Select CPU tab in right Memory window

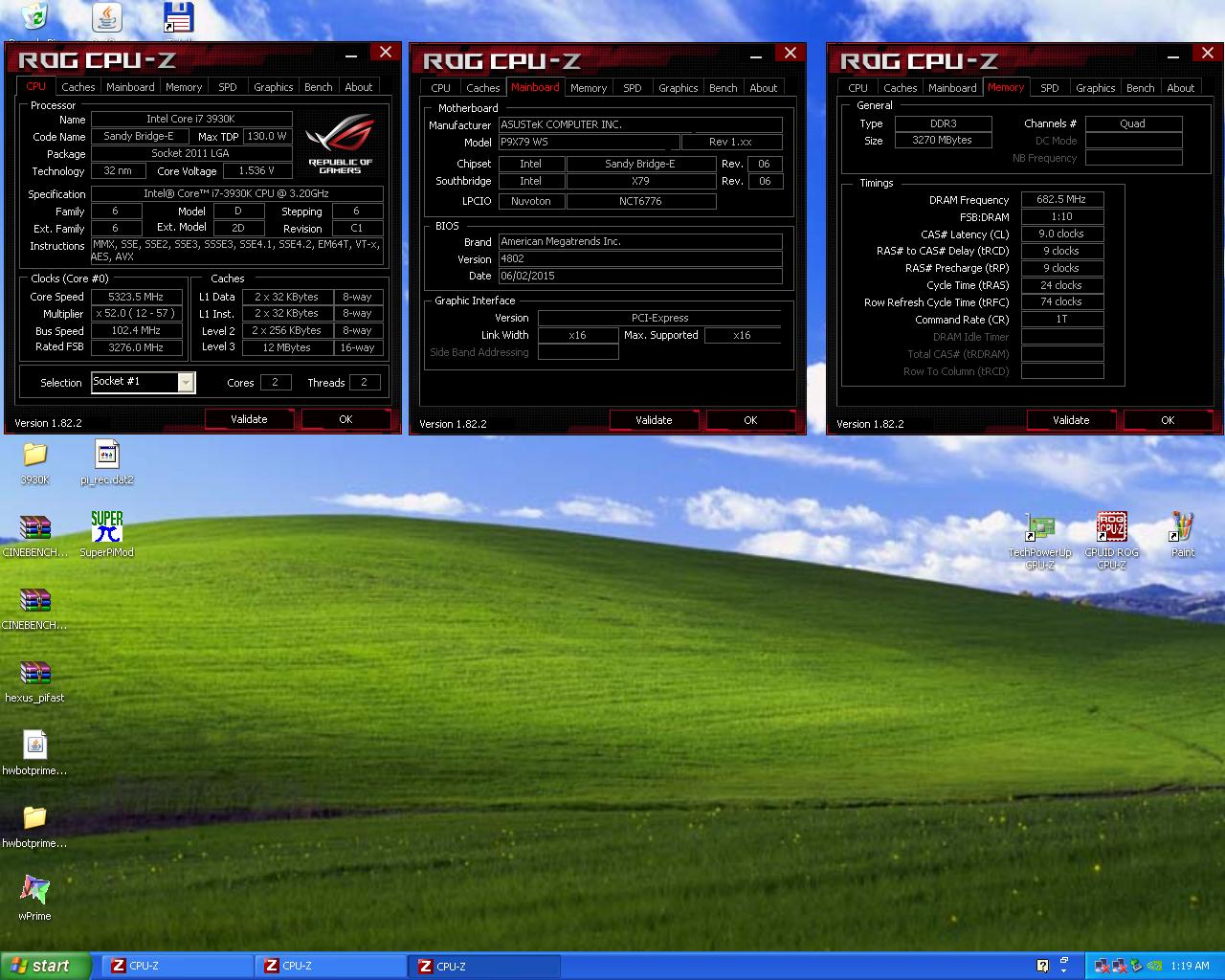[x=858, y=87]
